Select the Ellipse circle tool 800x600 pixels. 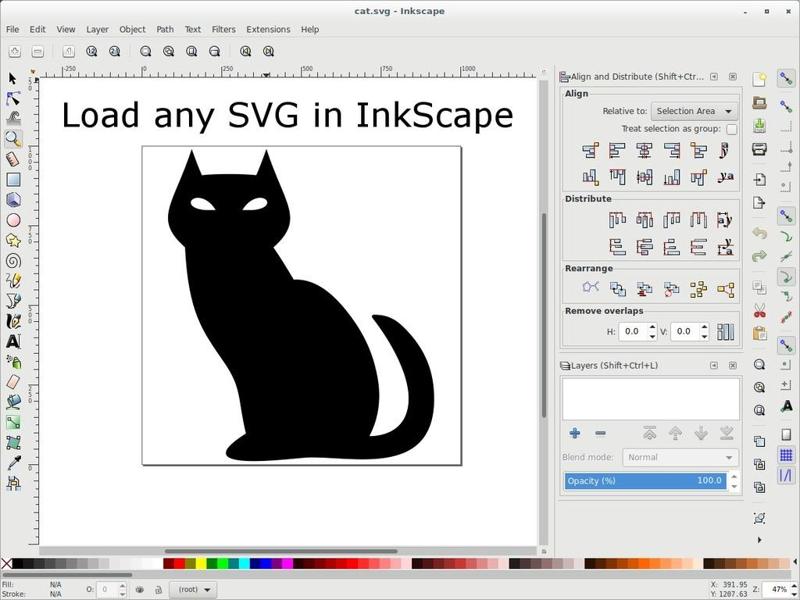pyautogui.click(x=13, y=220)
